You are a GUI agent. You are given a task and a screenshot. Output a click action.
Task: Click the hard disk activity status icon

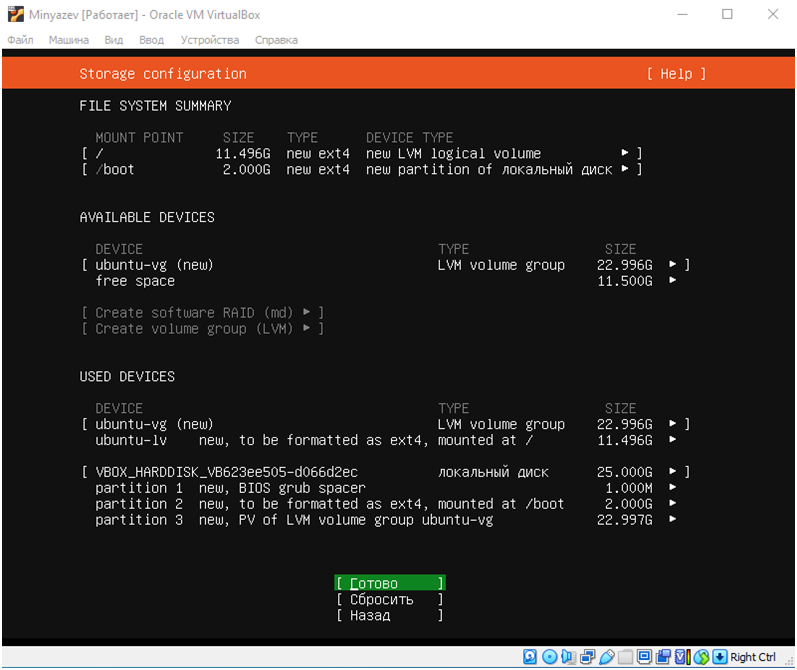pos(530,657)
